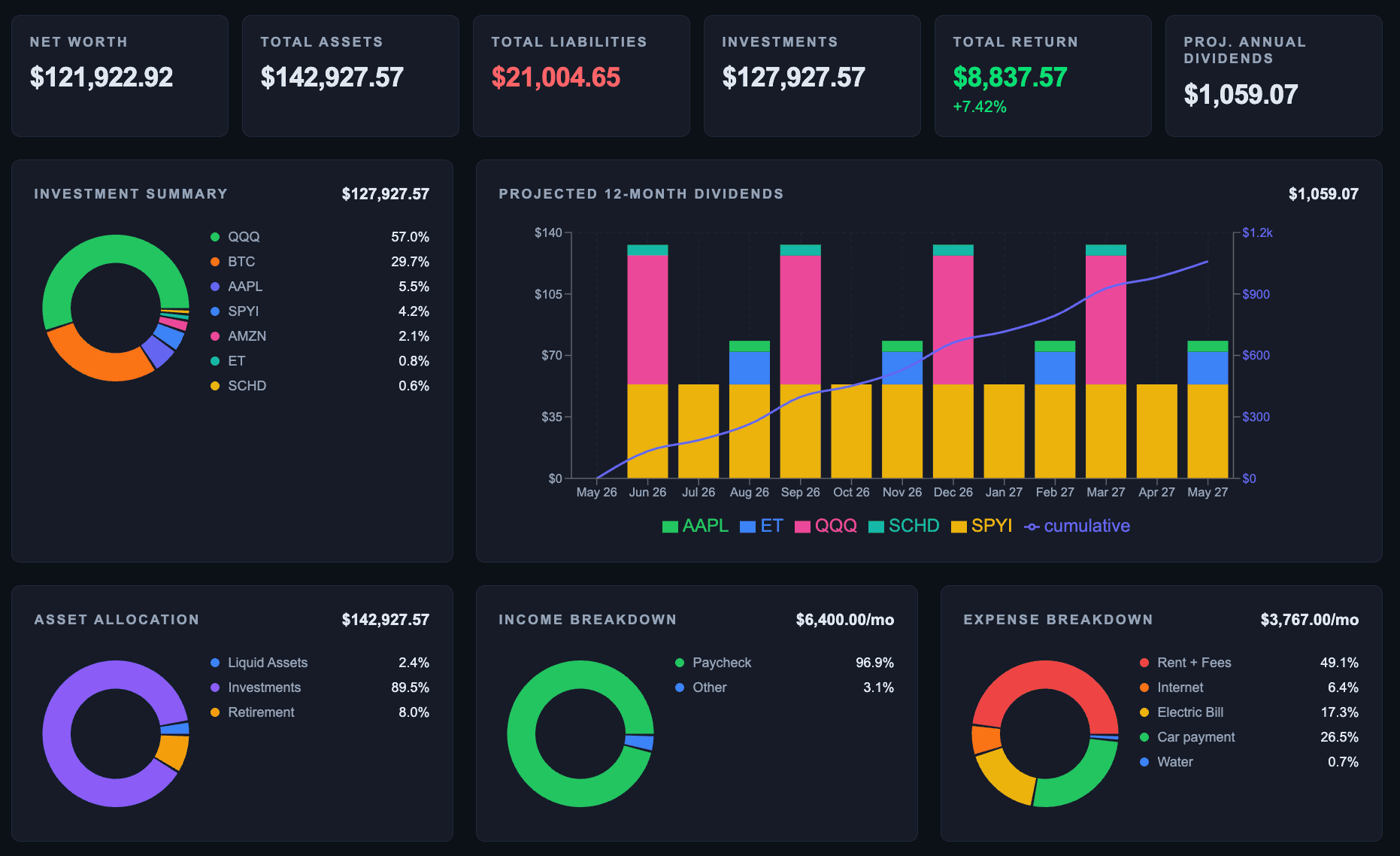This screenshot has height=856, width=1400.
Task: Click the Net Worth value $121,922.92
Action: (102, 77)
